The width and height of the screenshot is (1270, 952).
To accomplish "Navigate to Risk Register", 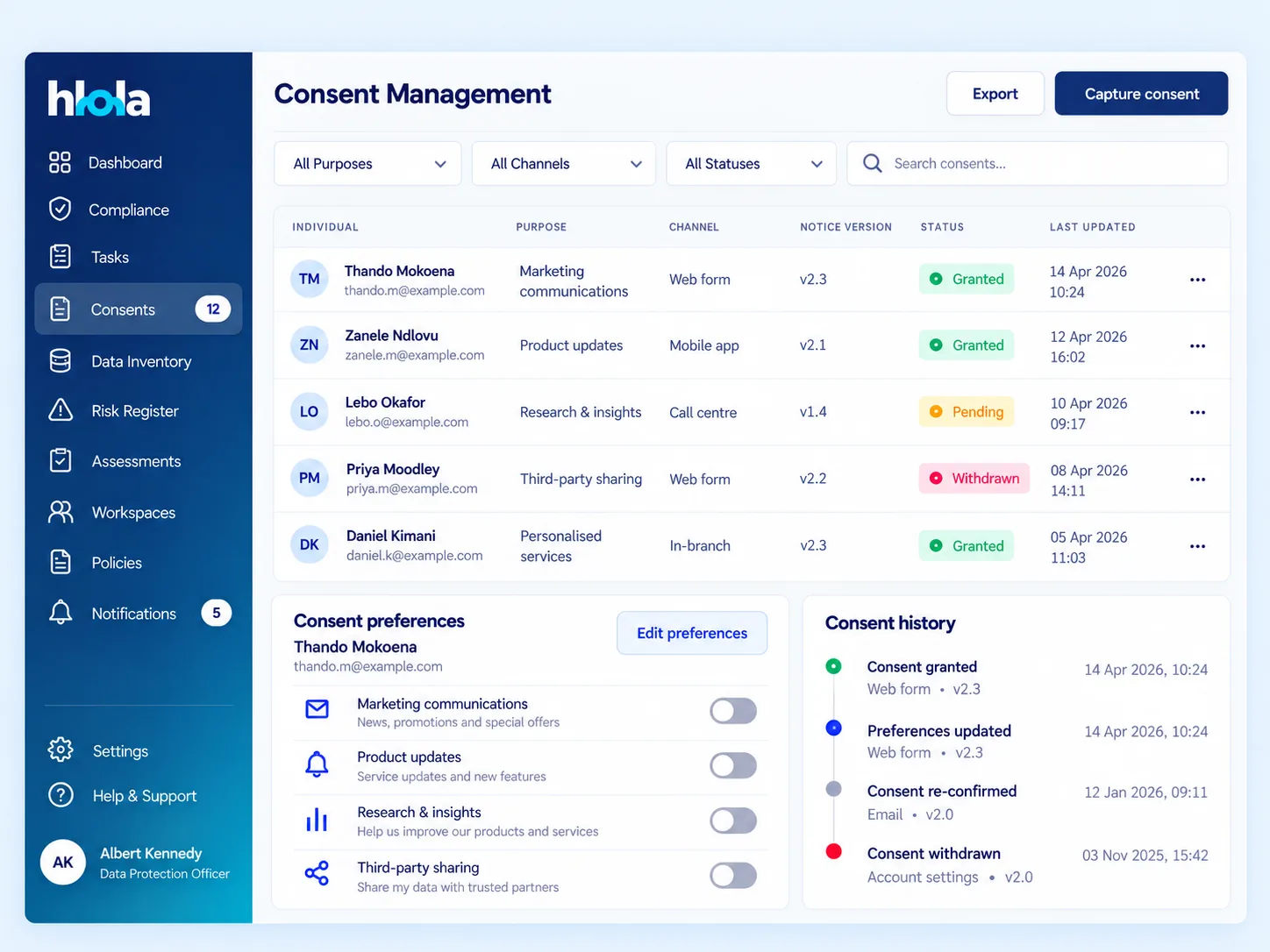I will [x=135, y=411].
